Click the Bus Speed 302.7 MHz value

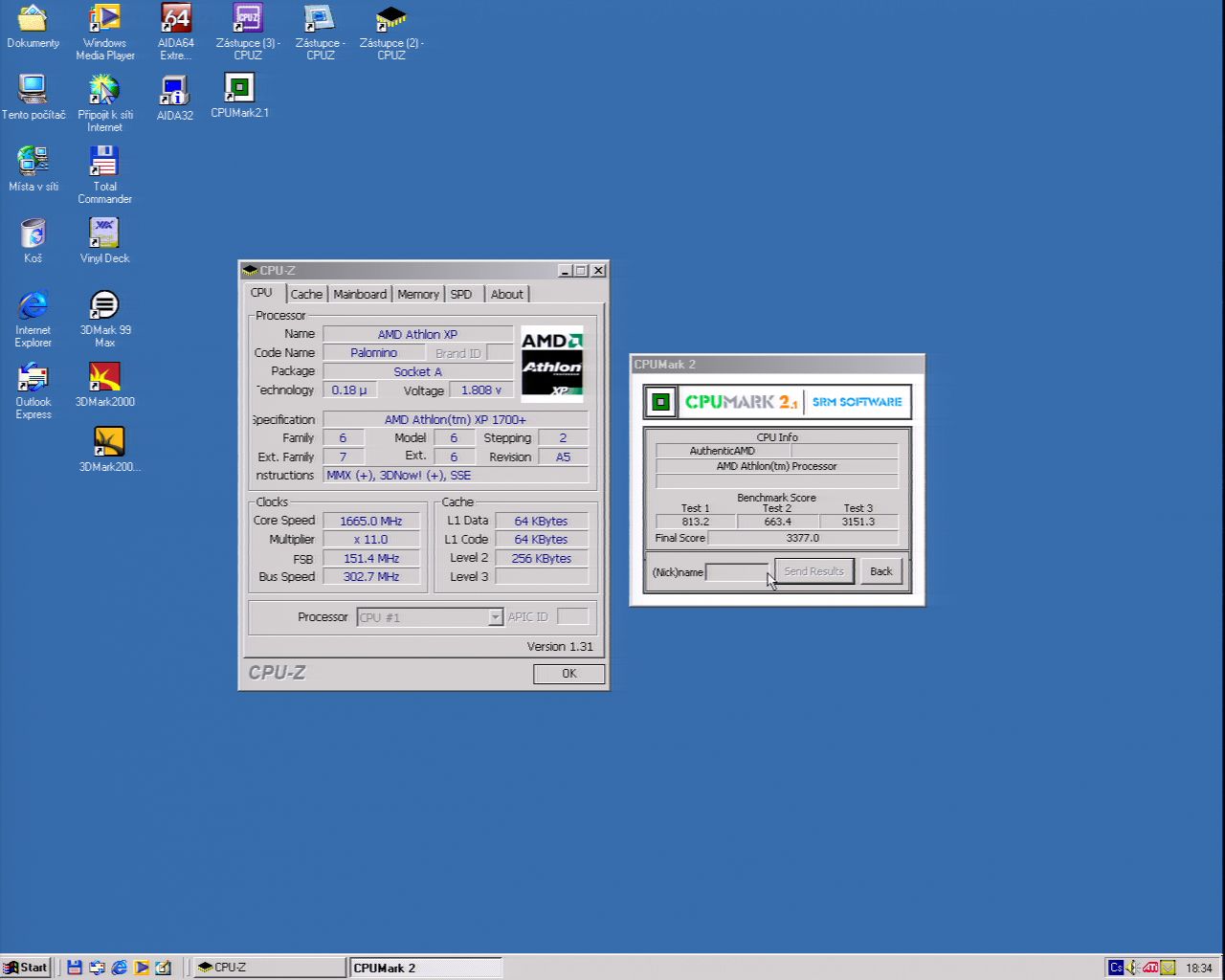[x=371, y=577]
